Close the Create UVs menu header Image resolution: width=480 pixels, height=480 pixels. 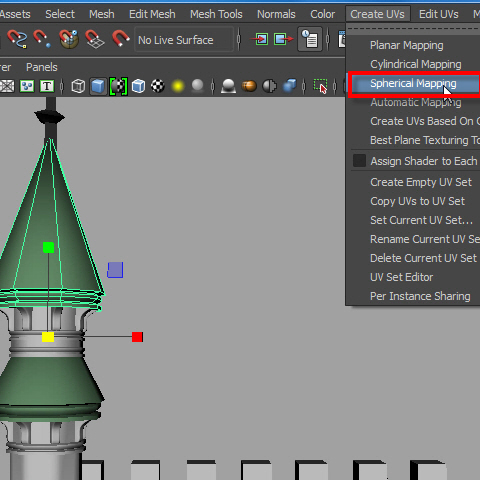(x=377, y=14)
